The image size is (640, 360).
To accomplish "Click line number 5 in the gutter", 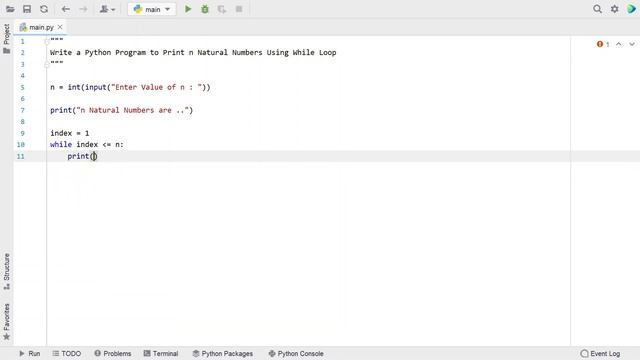I will click(22, 87).
